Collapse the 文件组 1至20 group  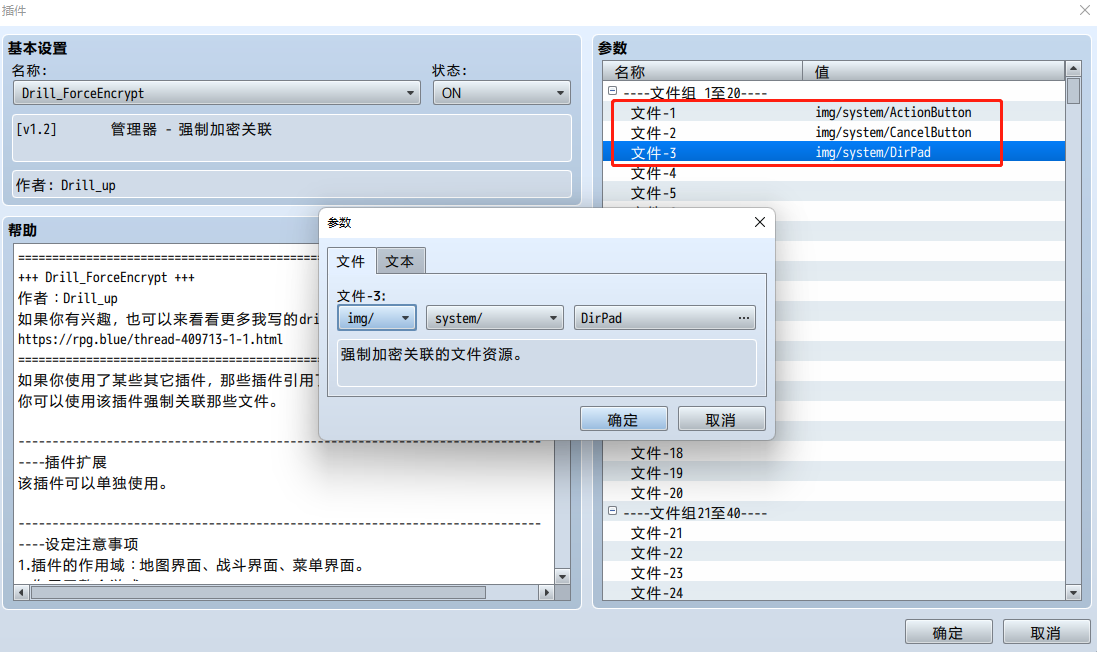[612, 91]
